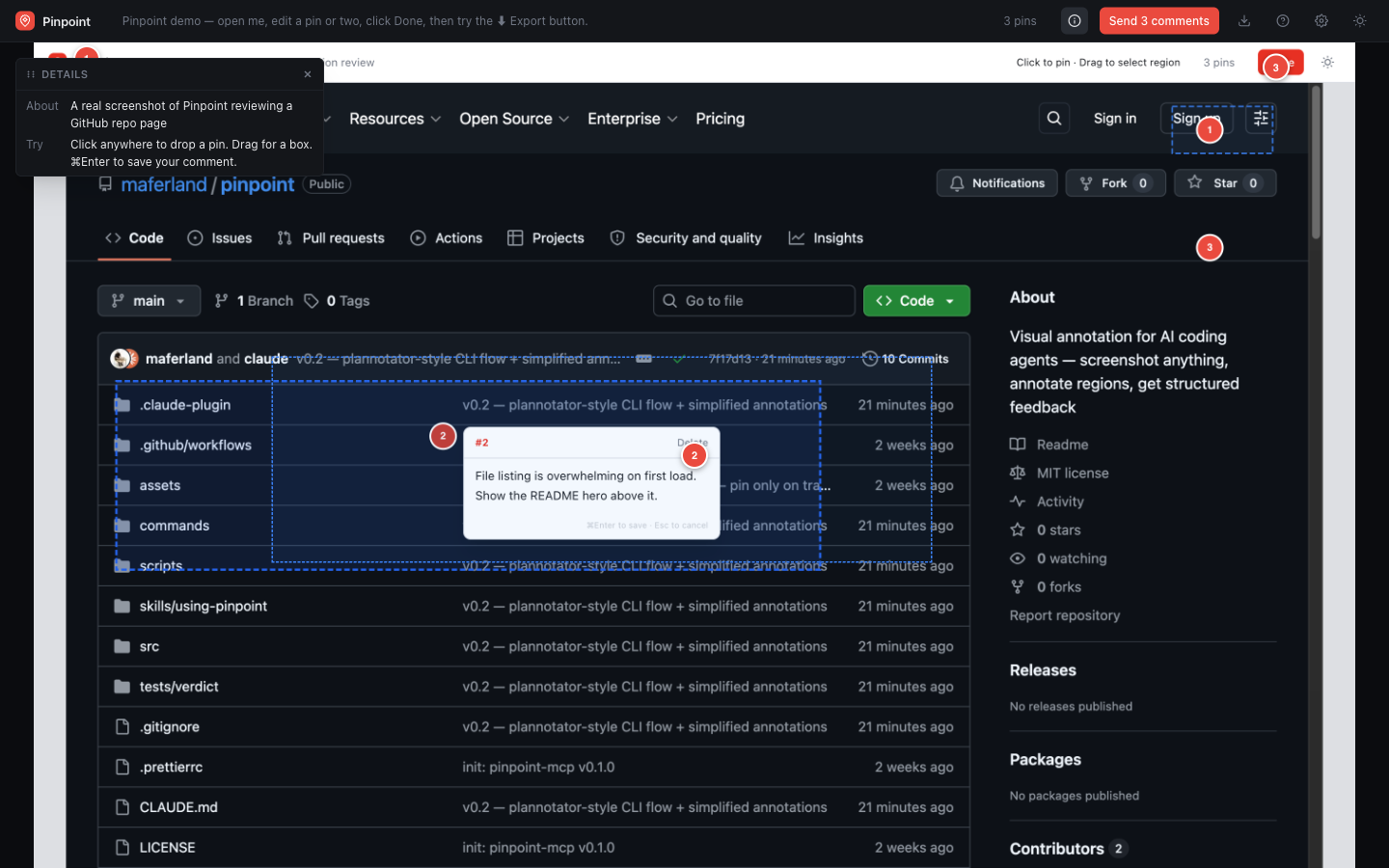This screenshot has width=1389, height=868.
Task: Click Sign in
Action: [1115, 118]
